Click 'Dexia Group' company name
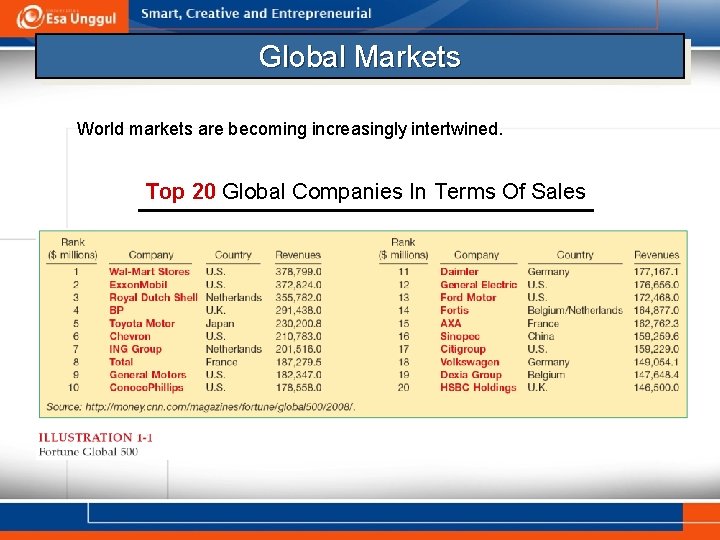 click(x=471, y=375)
